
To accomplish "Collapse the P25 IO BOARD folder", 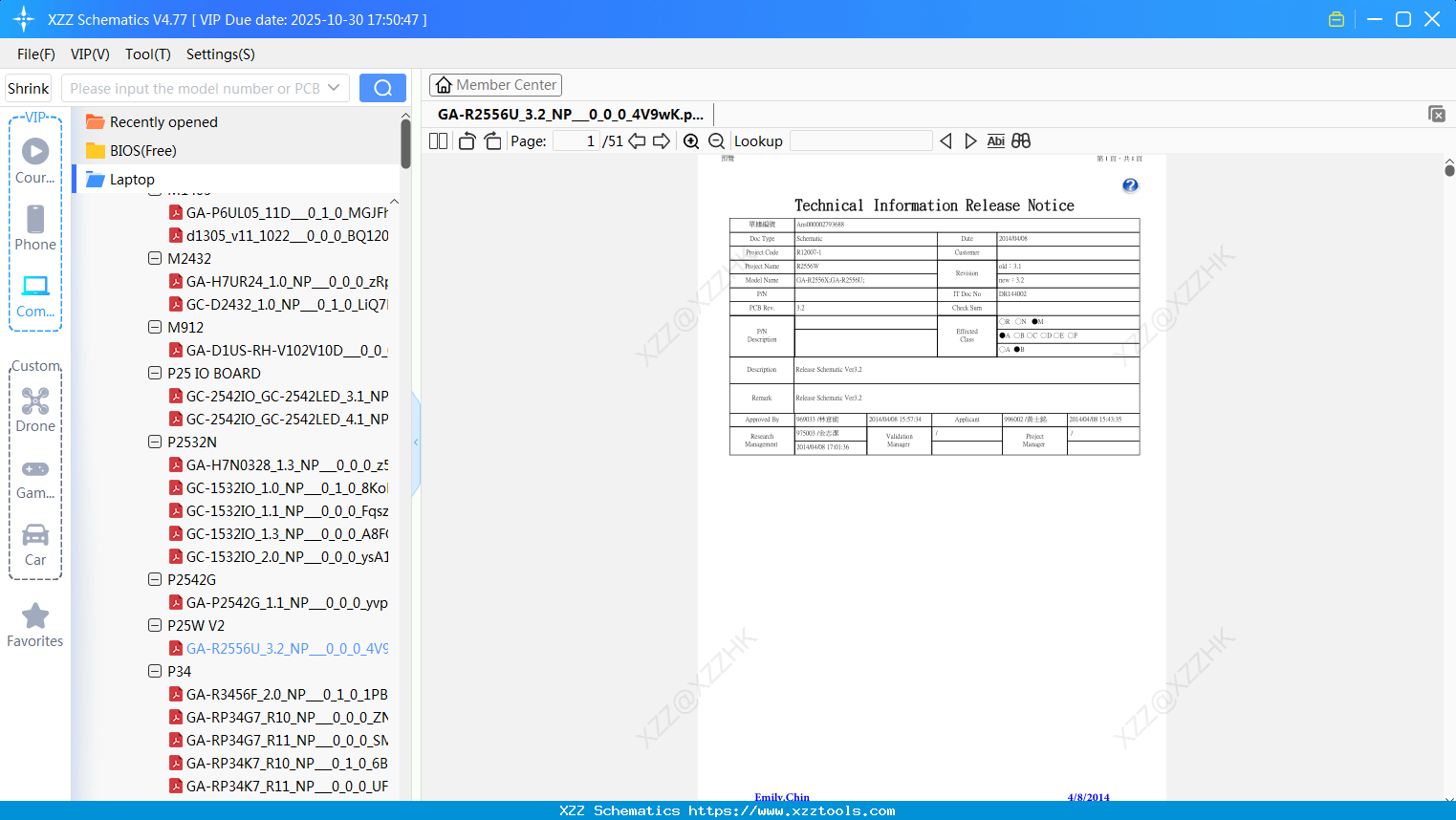I will [x=155, y=373].
